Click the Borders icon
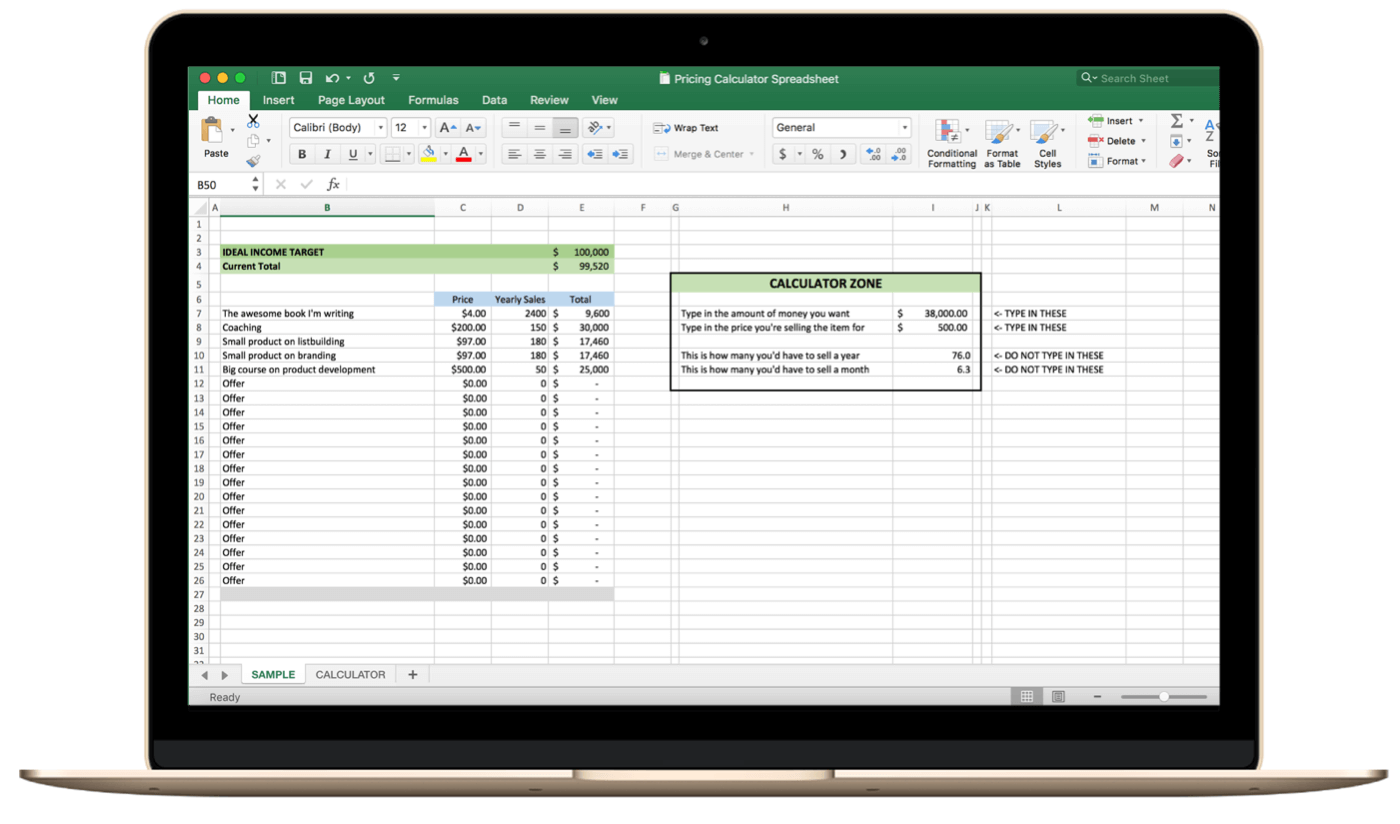1400x824 pixels. [x=392, y=154]
